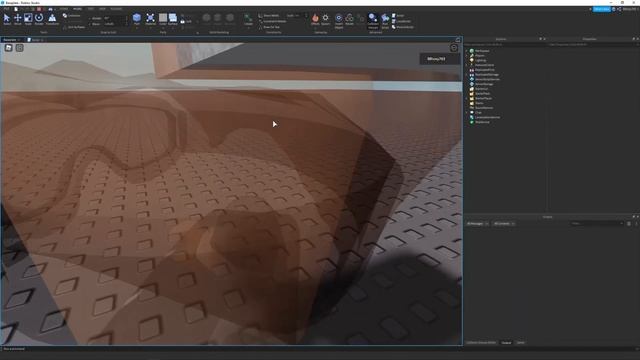The image size is (640, 360).
Task: Choose the Transform tool
Action: tap(52, 19)
